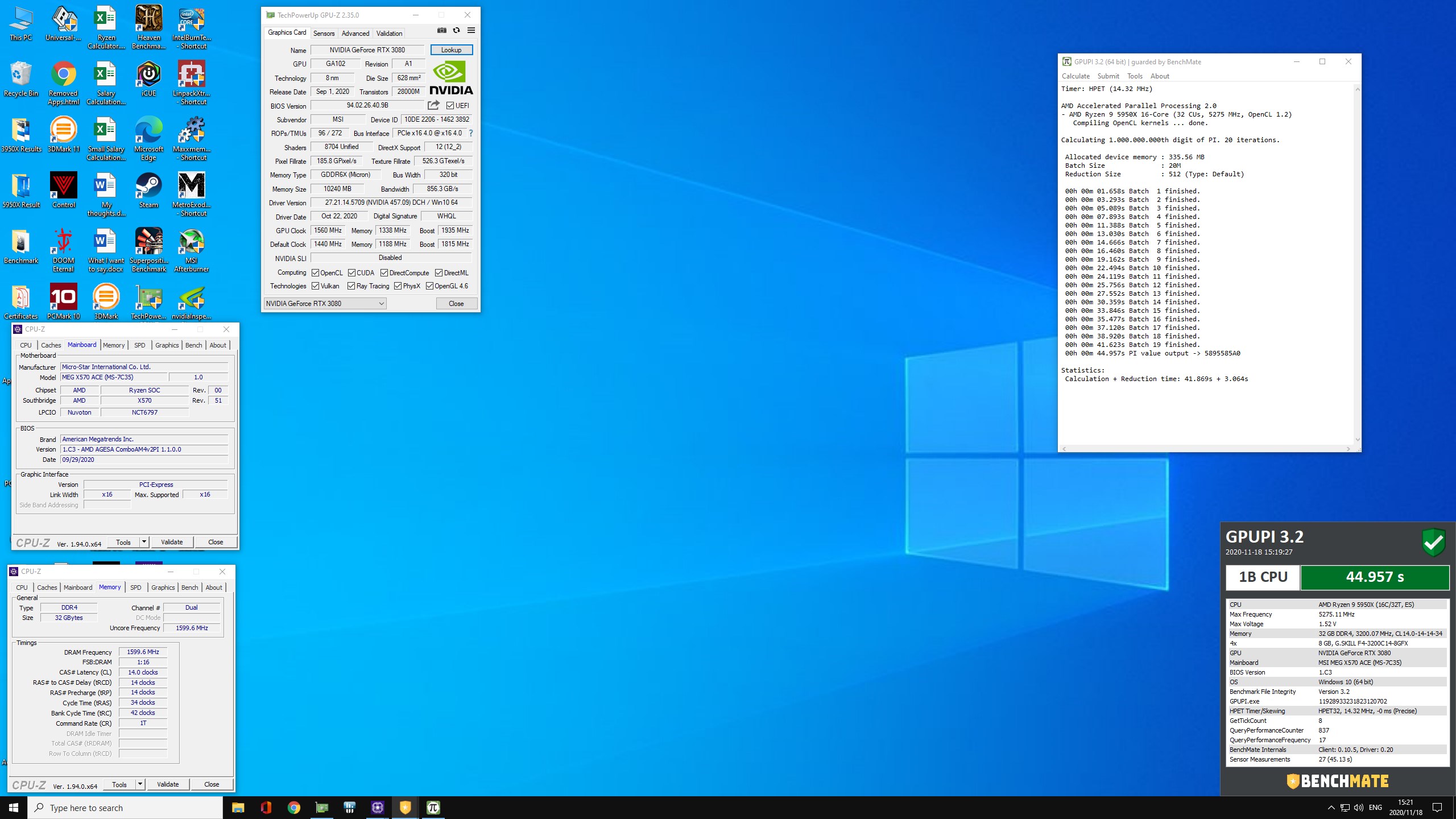The height and width of the screenshot is (819, 1456).
Task: Click Validate in CPU-Z Mainboard window
Action: tap(172, 542)
